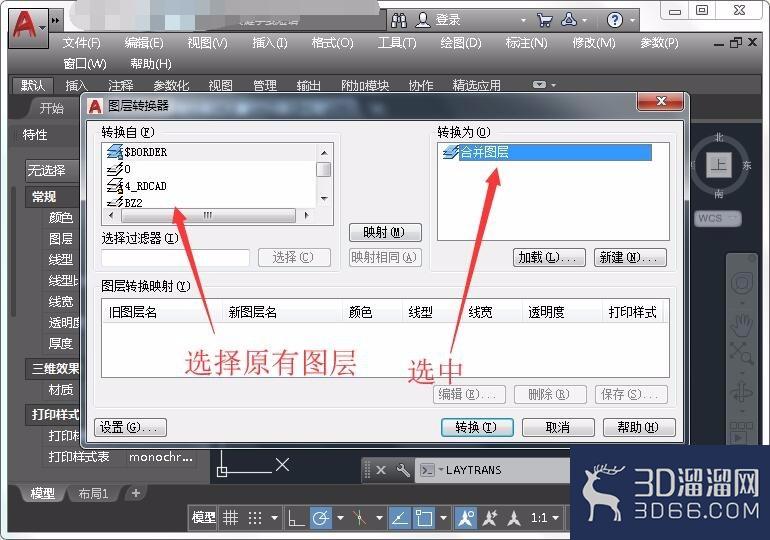
Task: Click the 上 face of the ViewCube
Action: click(x=718, y=164)
